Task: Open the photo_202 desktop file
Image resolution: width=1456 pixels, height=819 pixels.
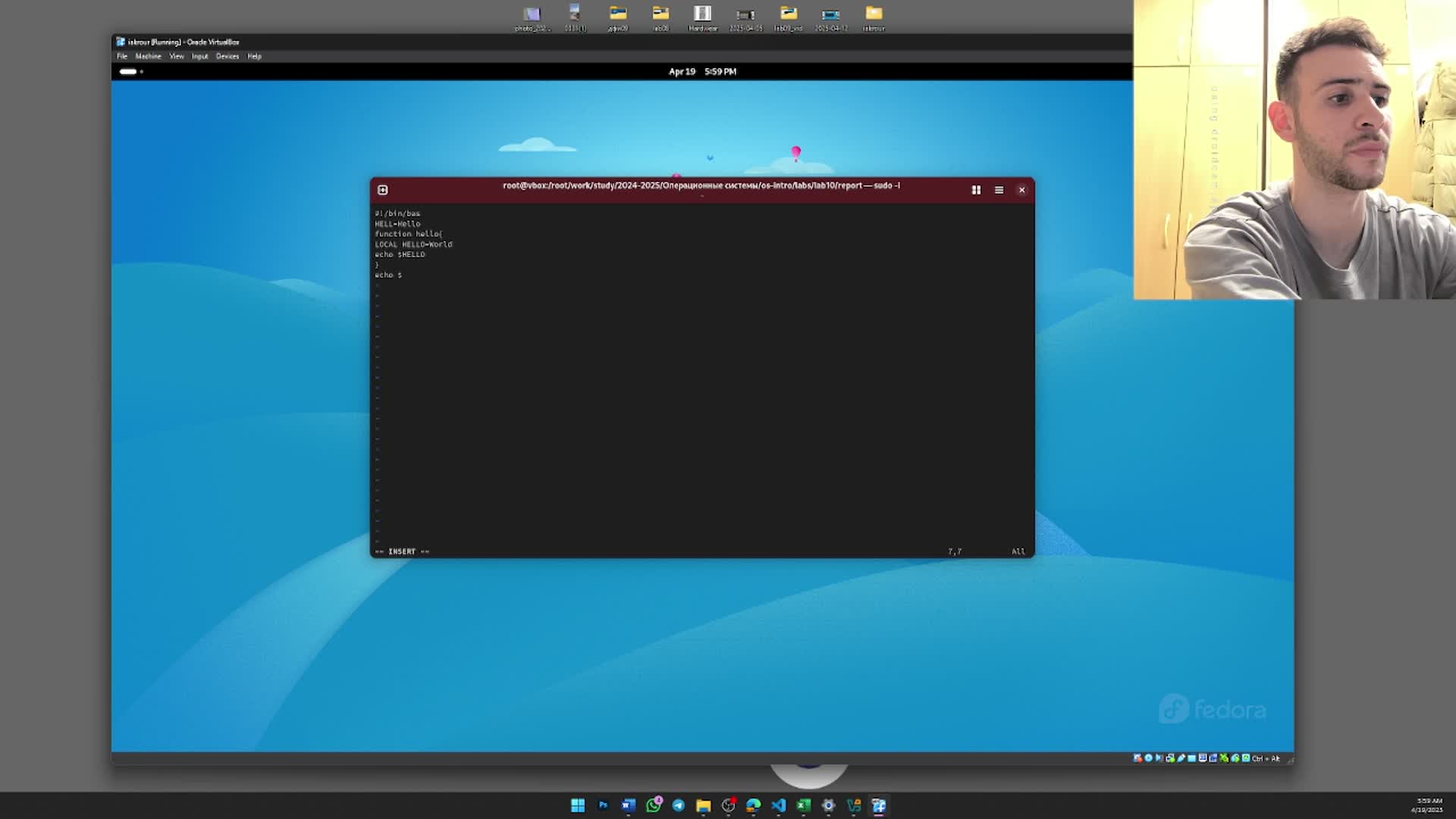Action: (x=532, y=18)
